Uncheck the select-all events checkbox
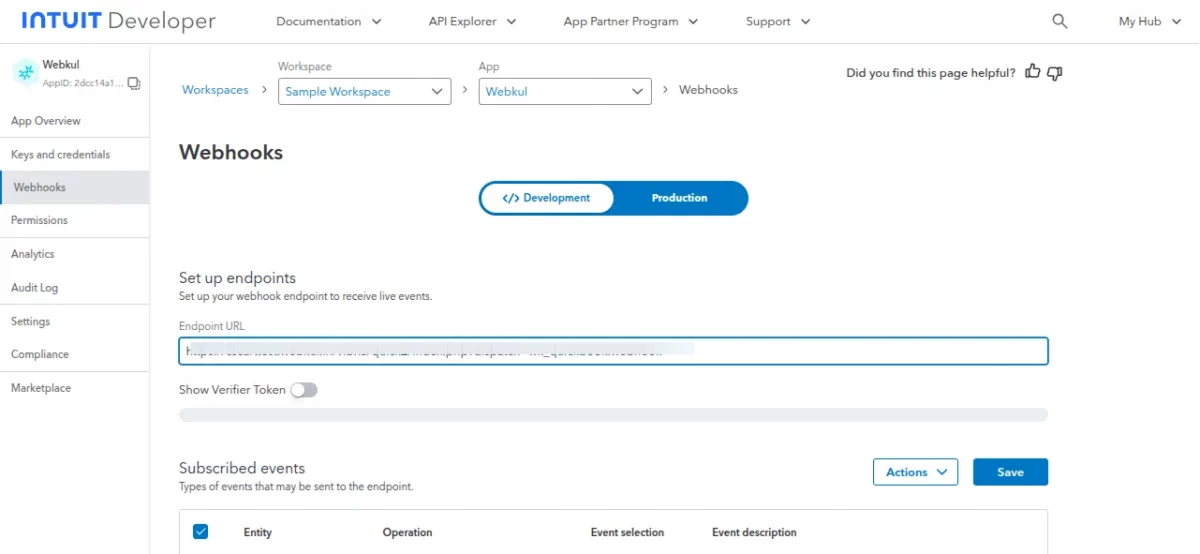This screenshot has width=1200, height=554. point(200,532)
